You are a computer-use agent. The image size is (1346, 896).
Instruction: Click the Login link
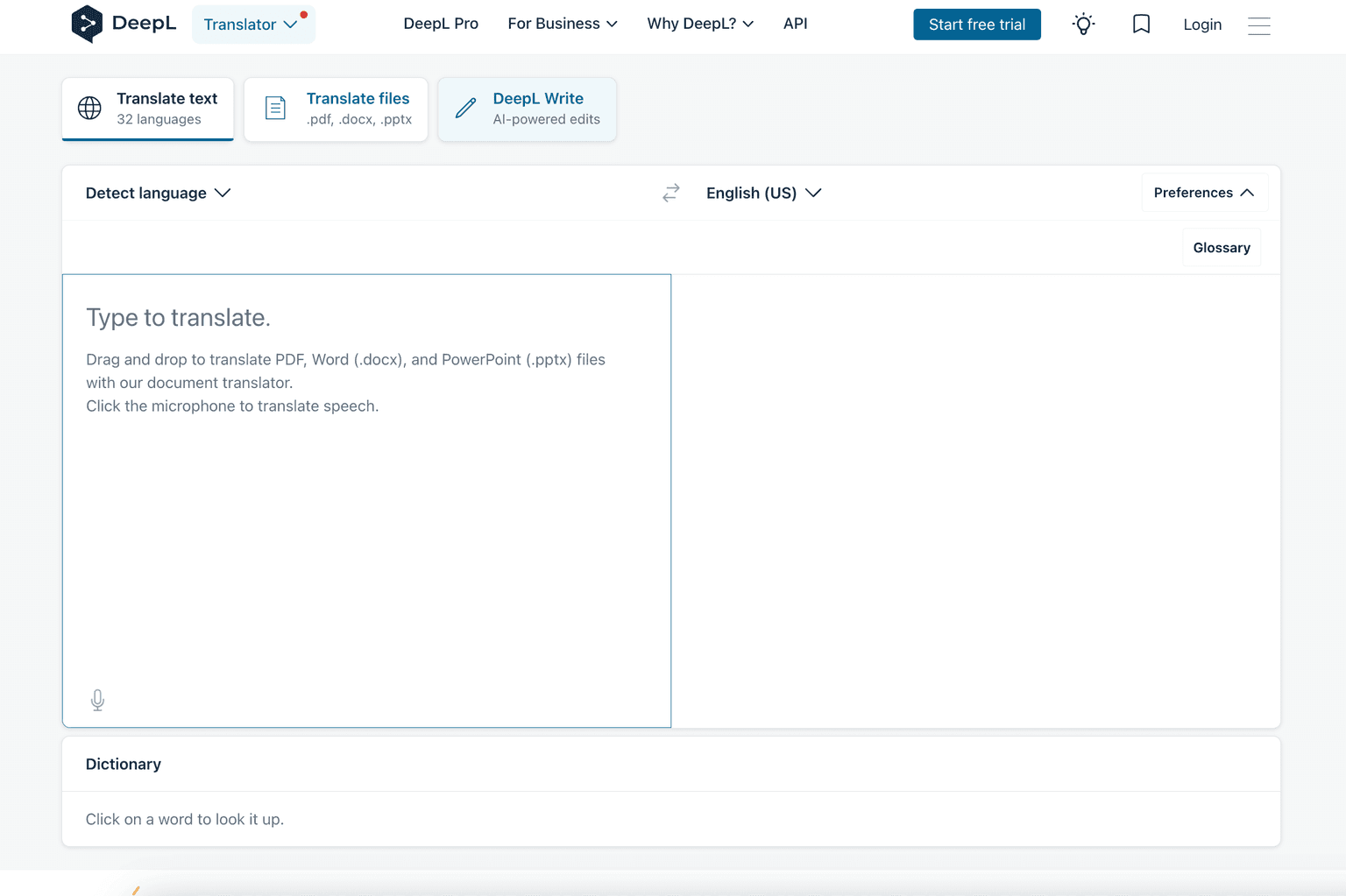1202,25
